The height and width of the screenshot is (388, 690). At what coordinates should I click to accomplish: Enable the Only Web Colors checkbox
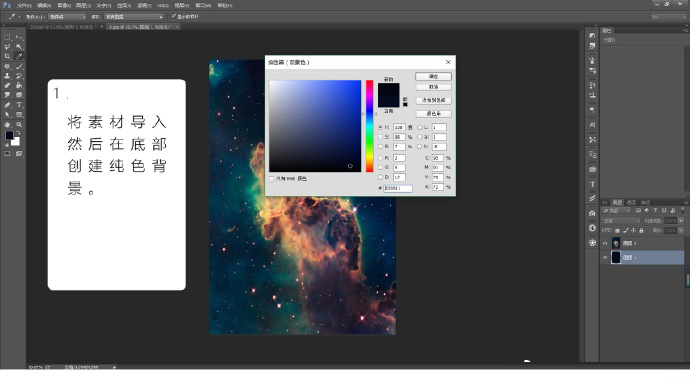(x=272, y=179)
